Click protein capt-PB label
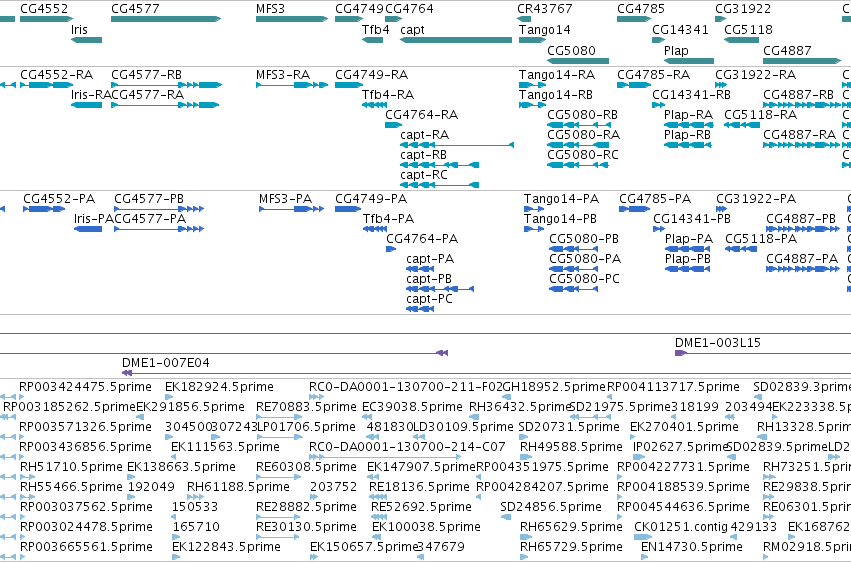This screenshot has width=851, height=562. [x=429, y=279]
